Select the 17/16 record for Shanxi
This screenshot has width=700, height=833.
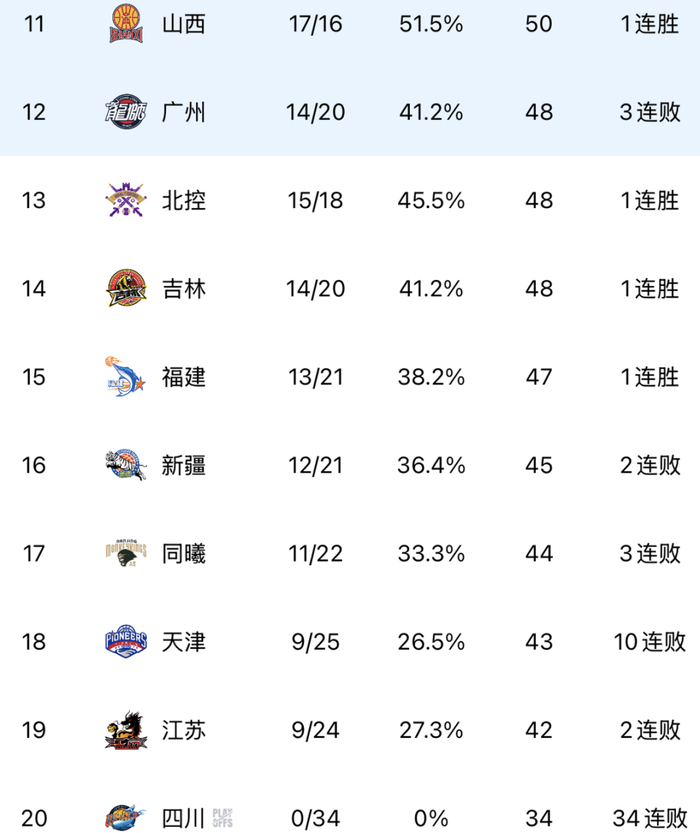click(x=316, y=24)
